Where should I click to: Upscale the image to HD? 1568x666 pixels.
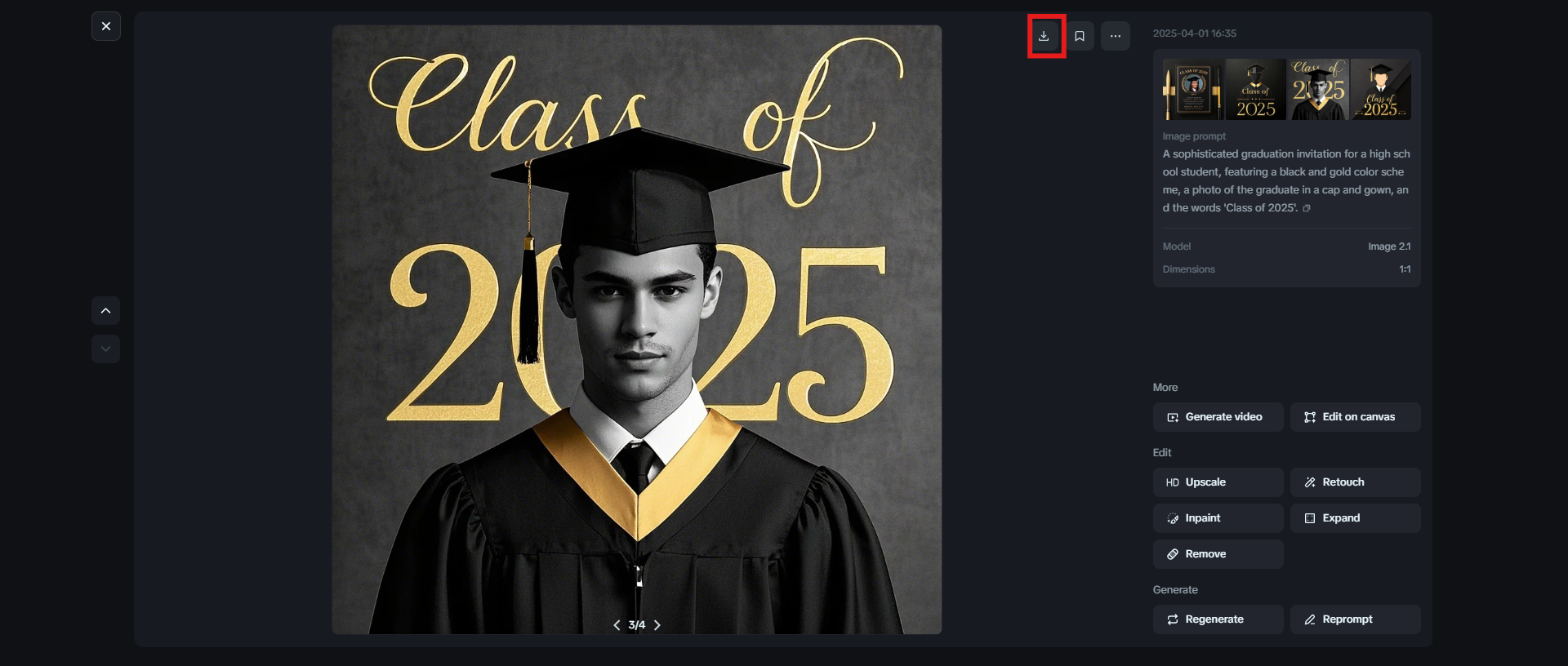coord(1218,482)
